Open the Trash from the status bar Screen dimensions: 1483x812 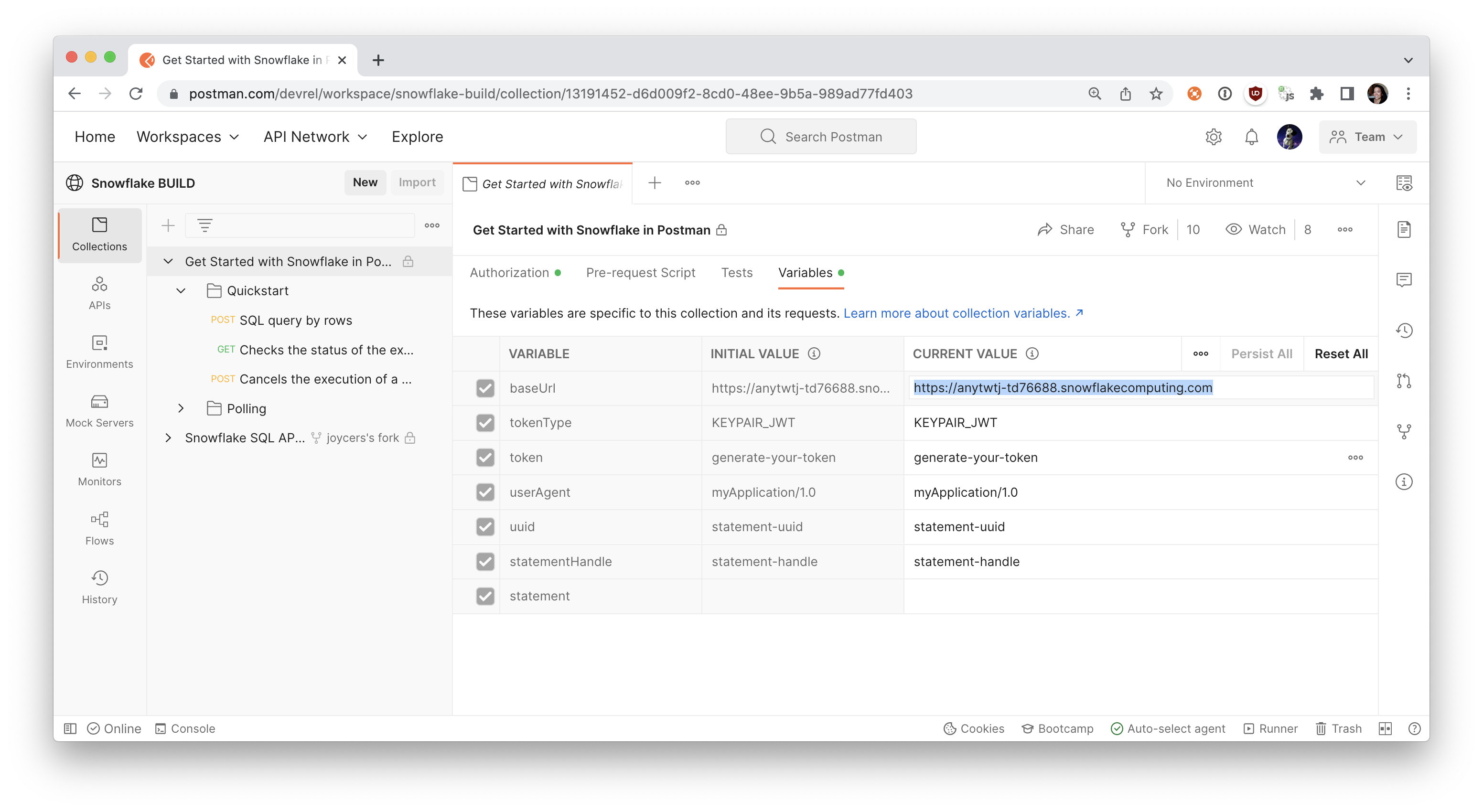[1339, 728]
